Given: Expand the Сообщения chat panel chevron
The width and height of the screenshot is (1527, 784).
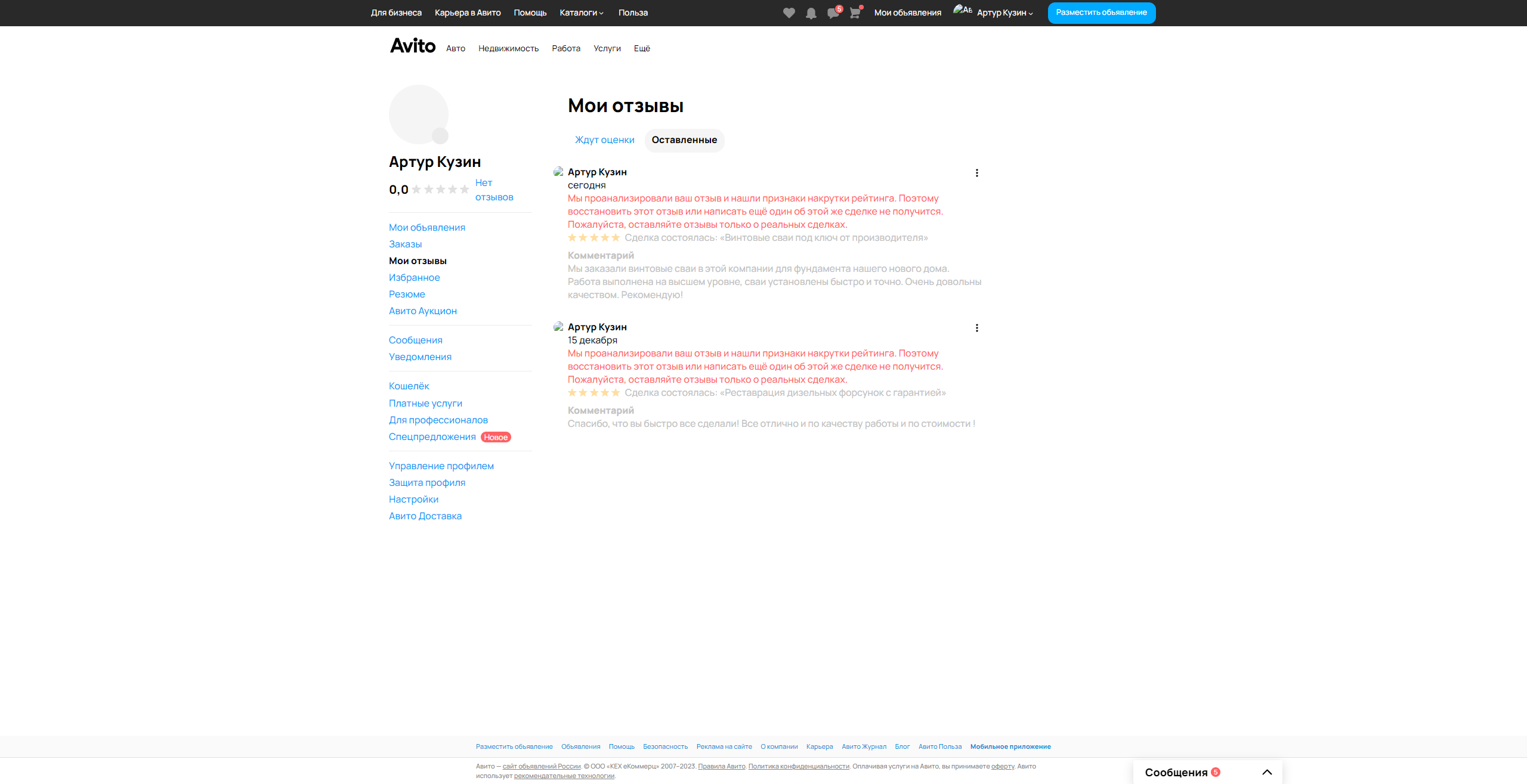Looking at the screenshot, I should (x=1267, y=772).
